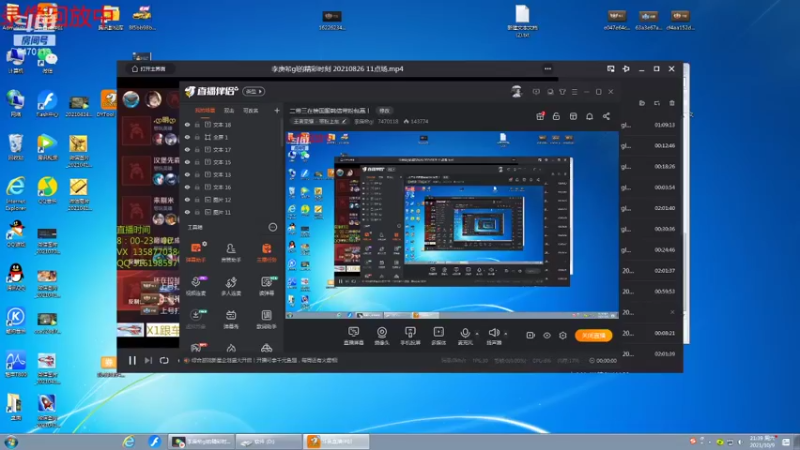Open the Windows Start menu
Viewport: 800px width, 450px height.
(11, 442)
